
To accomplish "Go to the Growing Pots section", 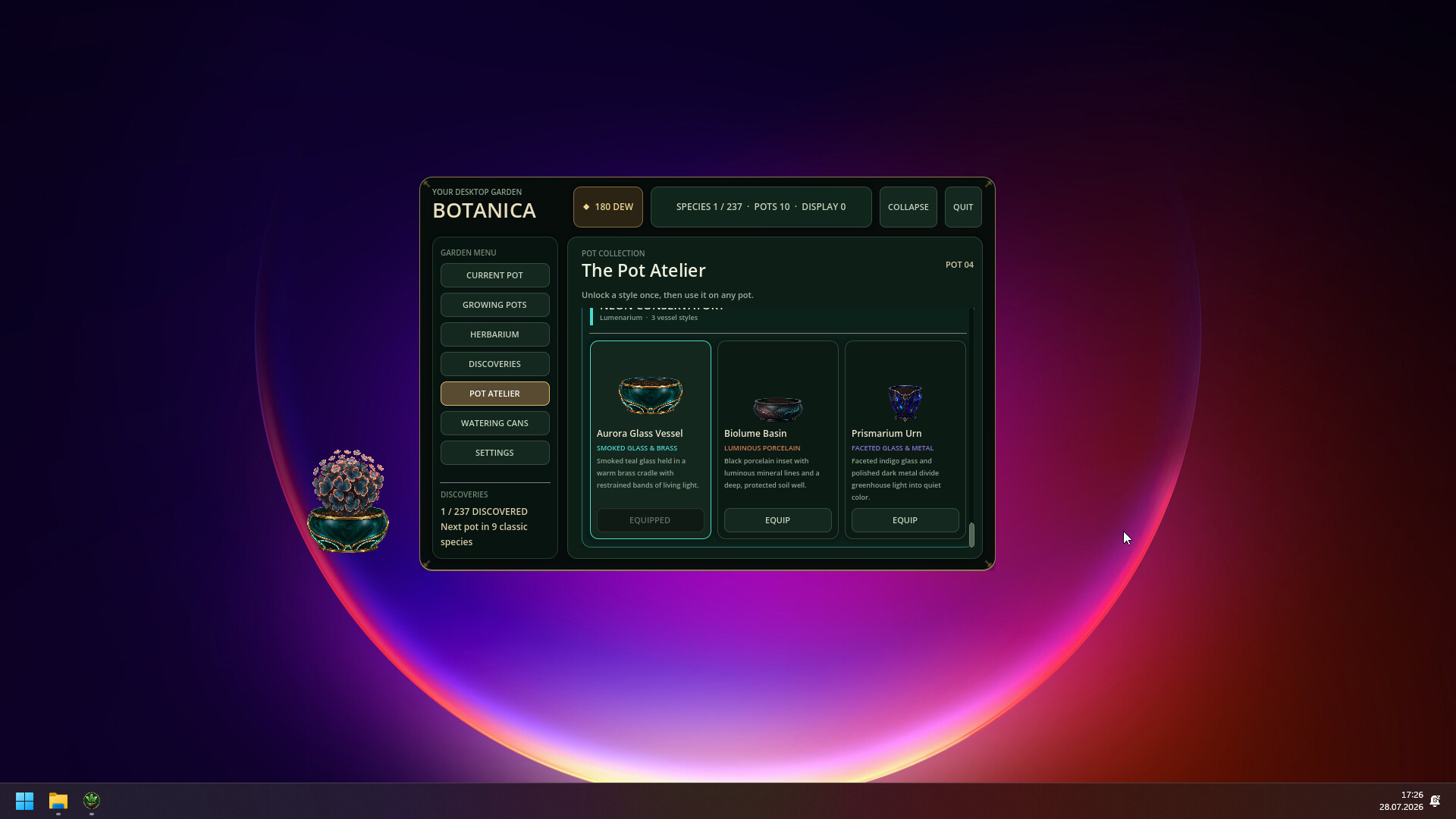I will tap(494, 305).
